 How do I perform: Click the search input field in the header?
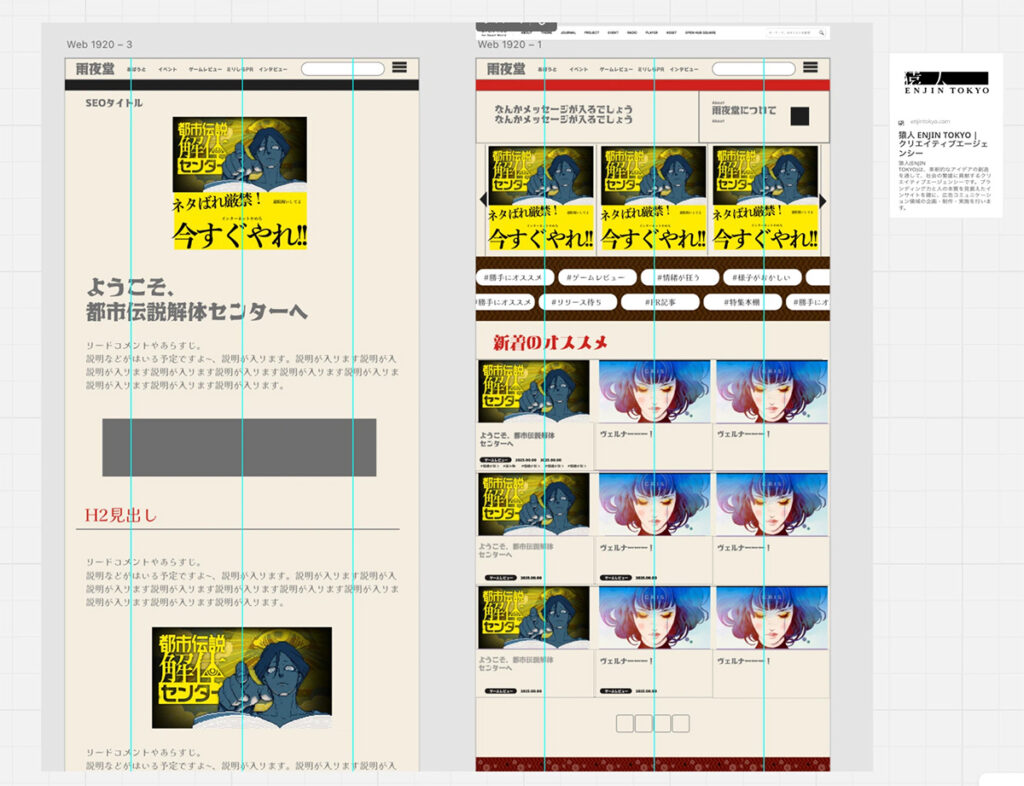(753, 69)
